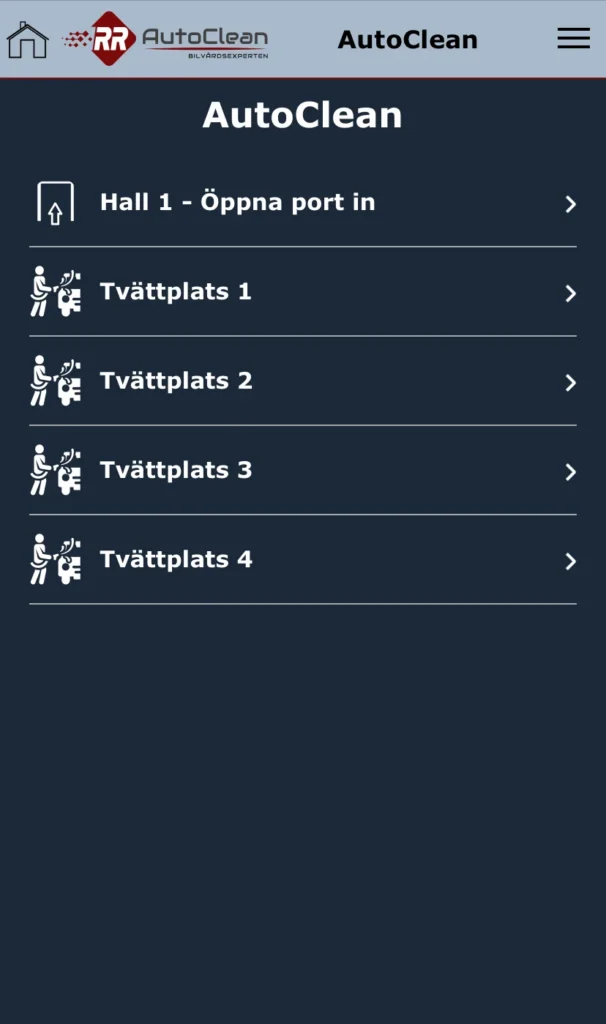Expand the Hall 1 row chevron

tap(570, 204)
